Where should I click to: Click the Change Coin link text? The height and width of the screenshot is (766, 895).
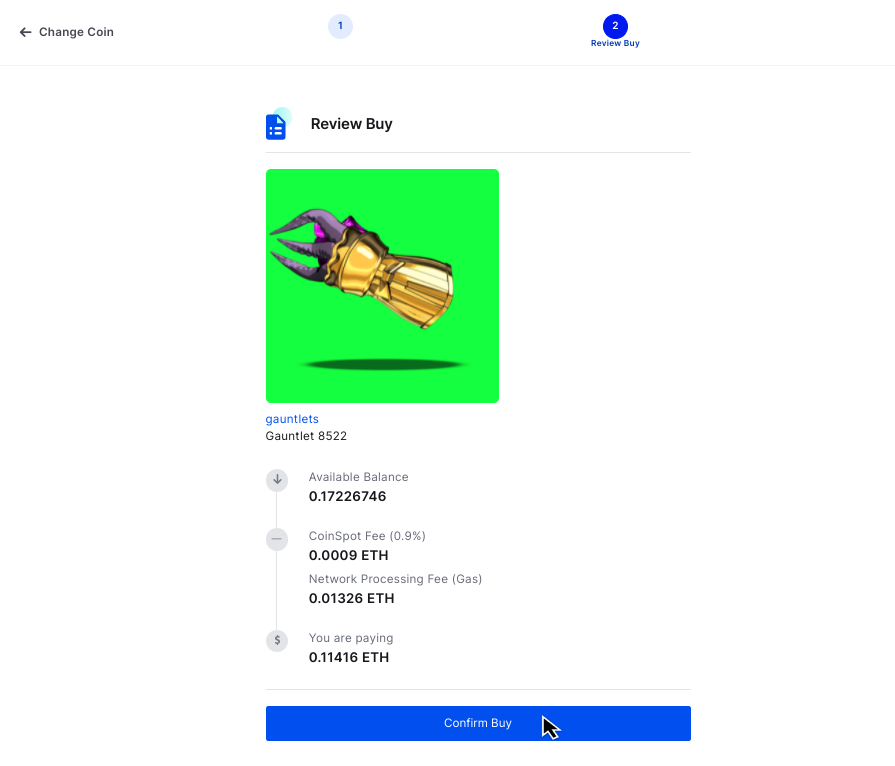pos(76,32)
